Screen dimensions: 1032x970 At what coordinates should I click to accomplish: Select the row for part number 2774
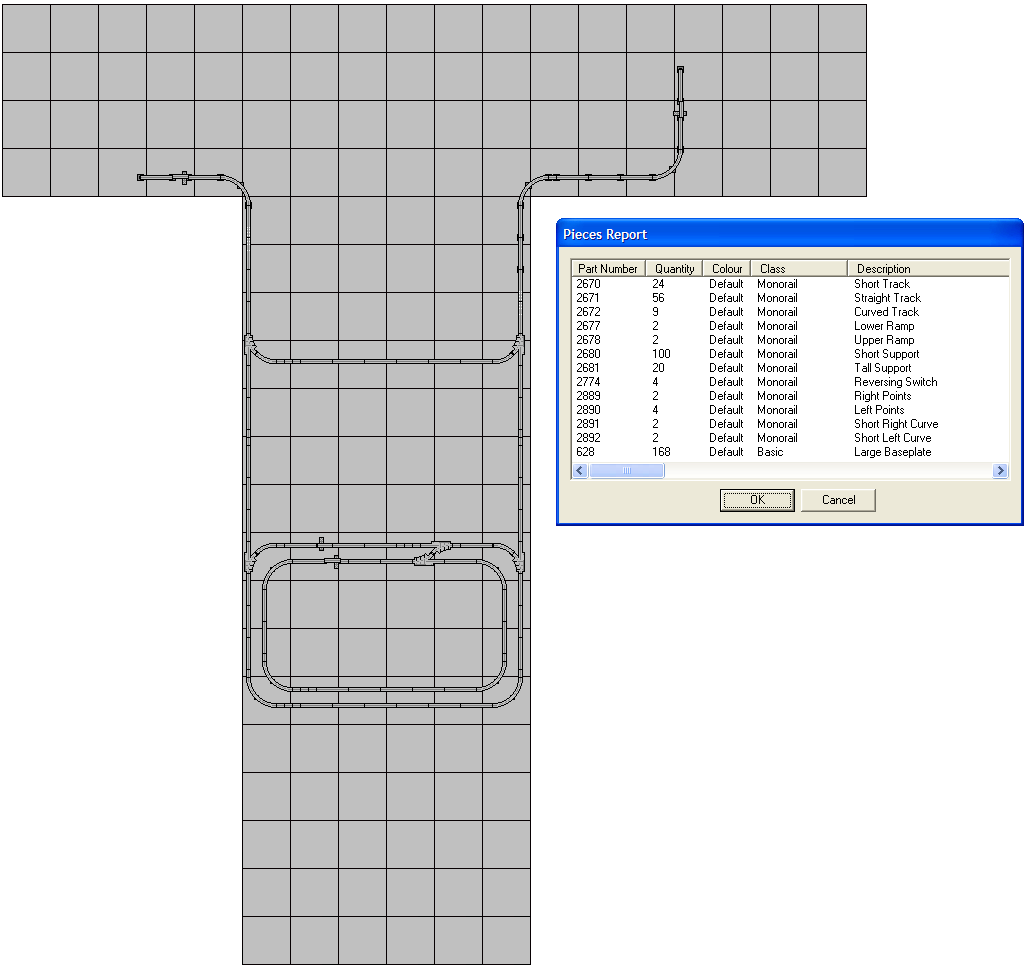[x=790, y=382]
